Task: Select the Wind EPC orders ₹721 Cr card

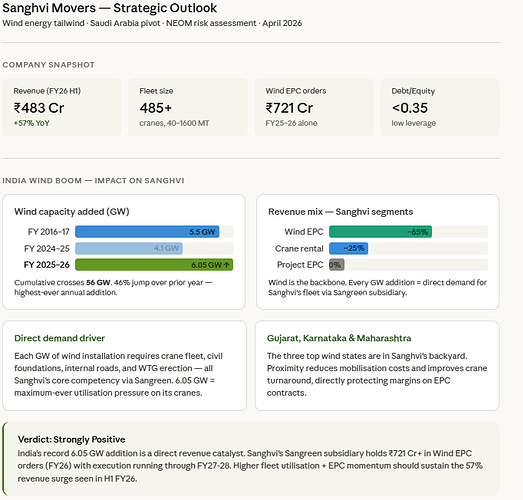Action: click(x=314, y=107)
